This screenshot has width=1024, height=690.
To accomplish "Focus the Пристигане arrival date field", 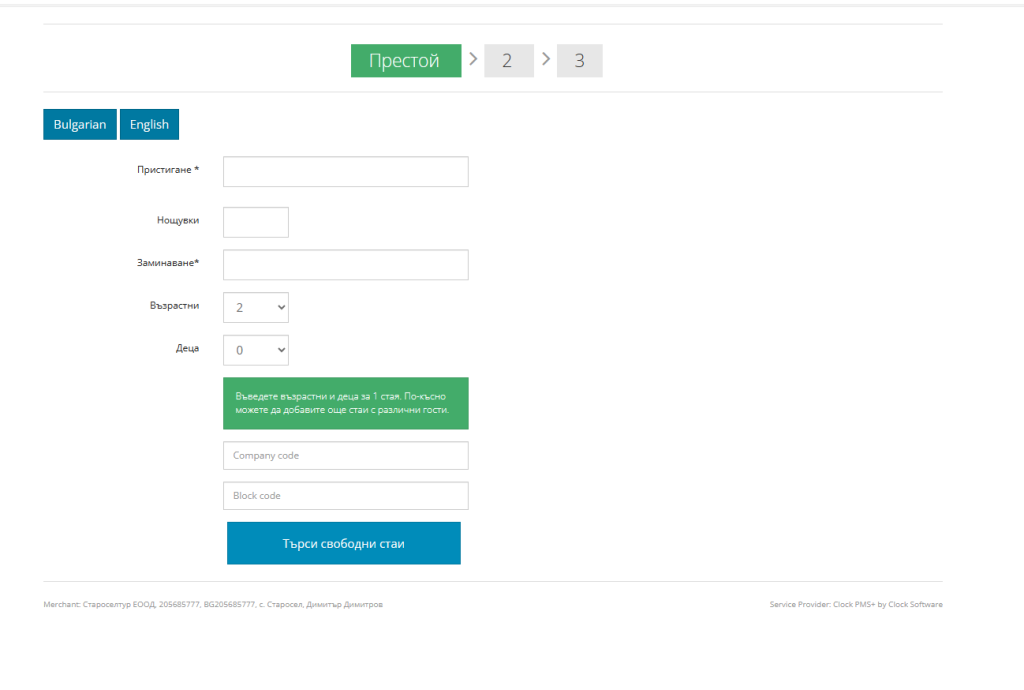I will click(x=345, y=172).
